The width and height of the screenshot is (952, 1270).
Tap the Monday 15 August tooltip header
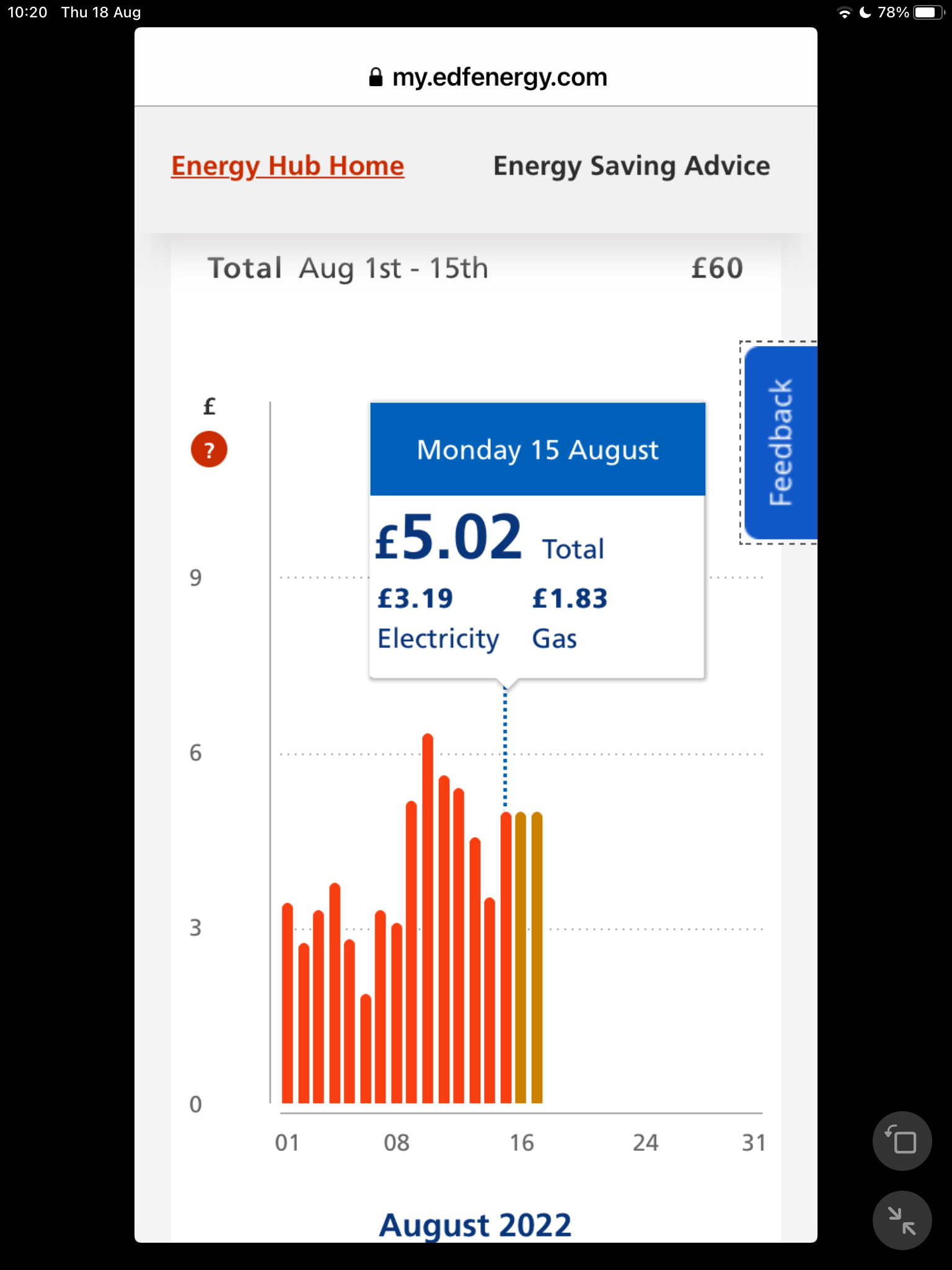pos(537,449)
